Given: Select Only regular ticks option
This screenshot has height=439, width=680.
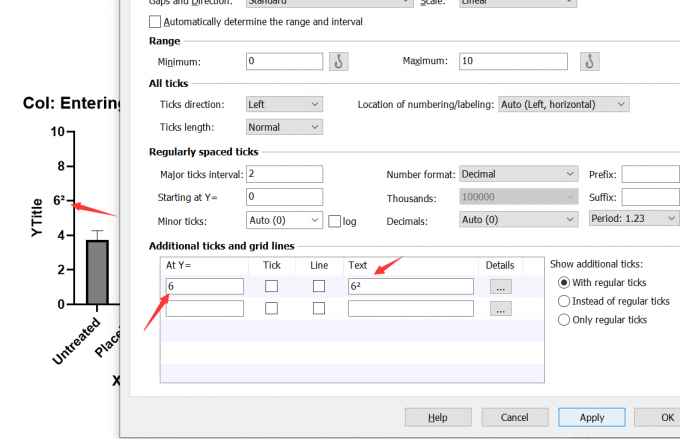Looking at the screenshot, I should click(564, 320).
